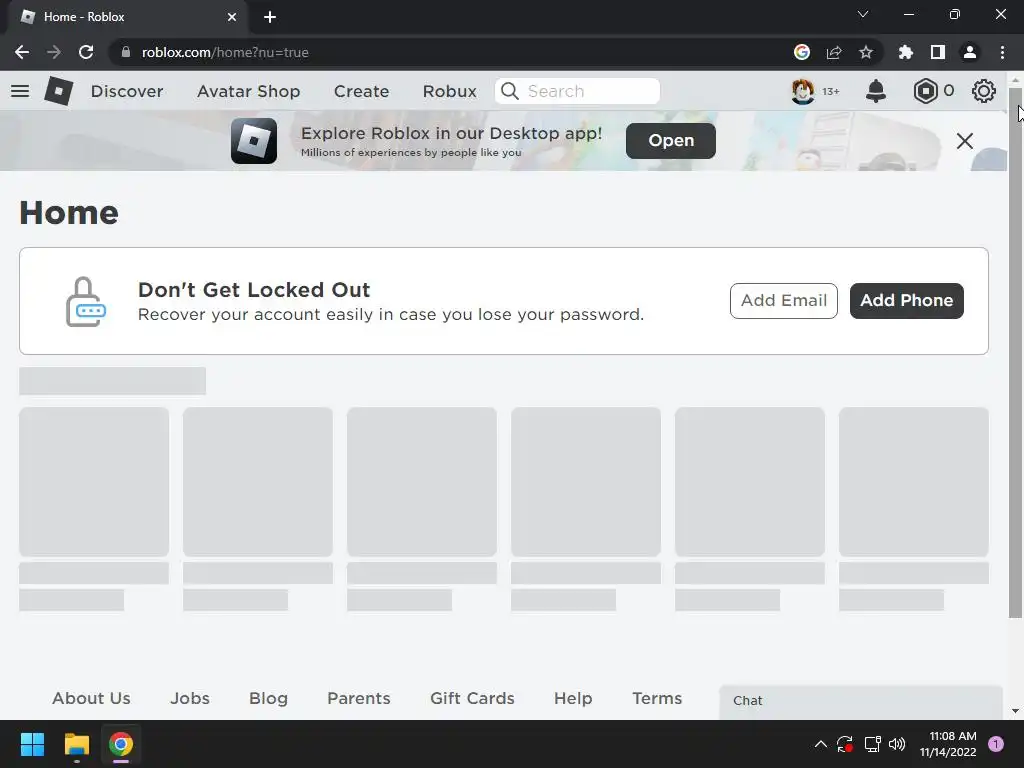View site information padlock
This screenshot has width=1024, height=768.
[x=126, y=52]
